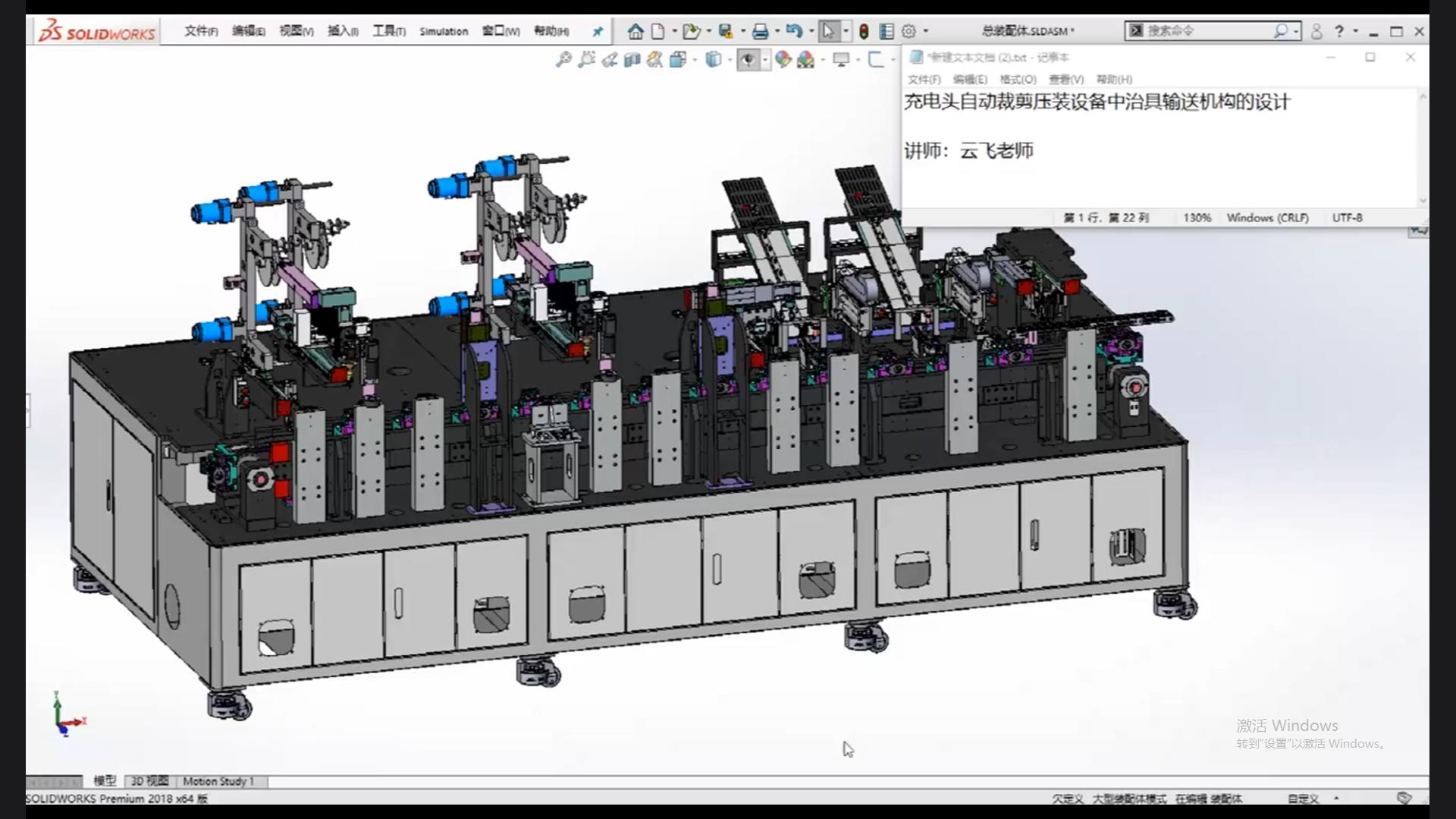The image size is (1456, 819).
Task: Expand the Print dropdown arrow
Action: tap(777, 31)
